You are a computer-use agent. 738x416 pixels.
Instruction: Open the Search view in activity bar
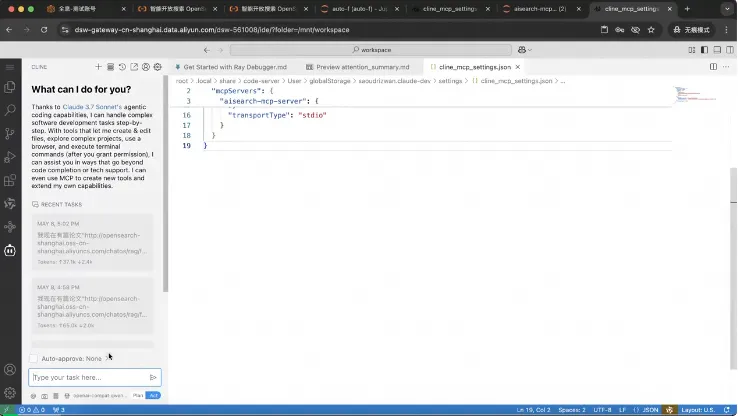tap(10, 110)
